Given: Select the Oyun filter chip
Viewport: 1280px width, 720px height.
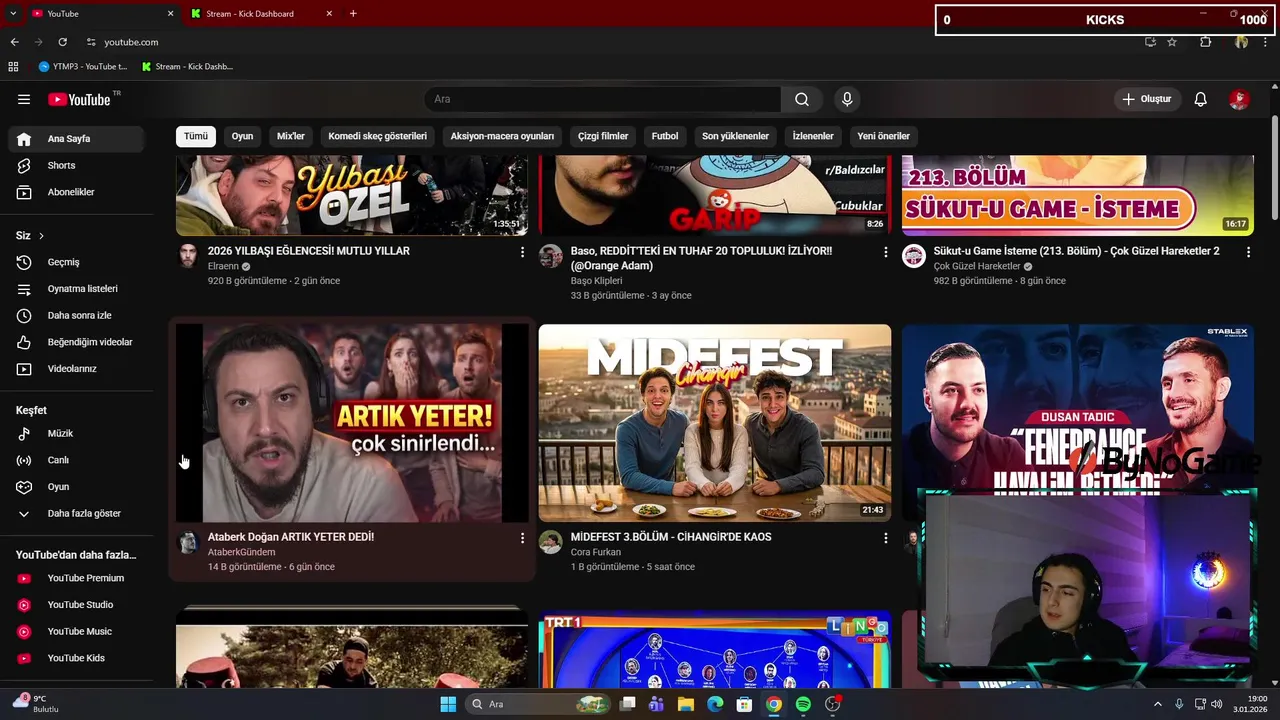Looking at the screenshot, I should pos(242,136).
